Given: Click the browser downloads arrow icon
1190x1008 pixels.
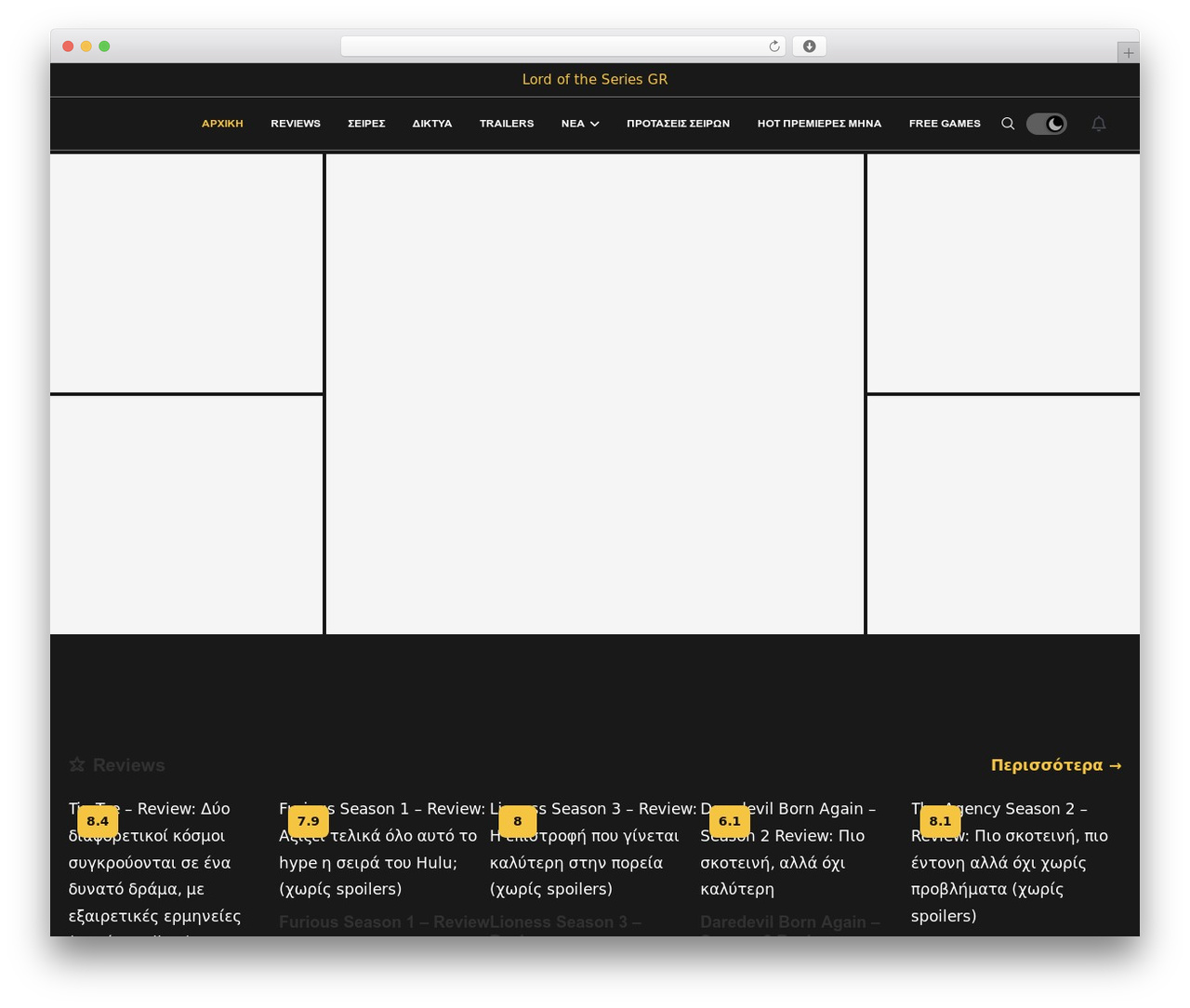Looking at the screenshot, I should tap(810, 46).
